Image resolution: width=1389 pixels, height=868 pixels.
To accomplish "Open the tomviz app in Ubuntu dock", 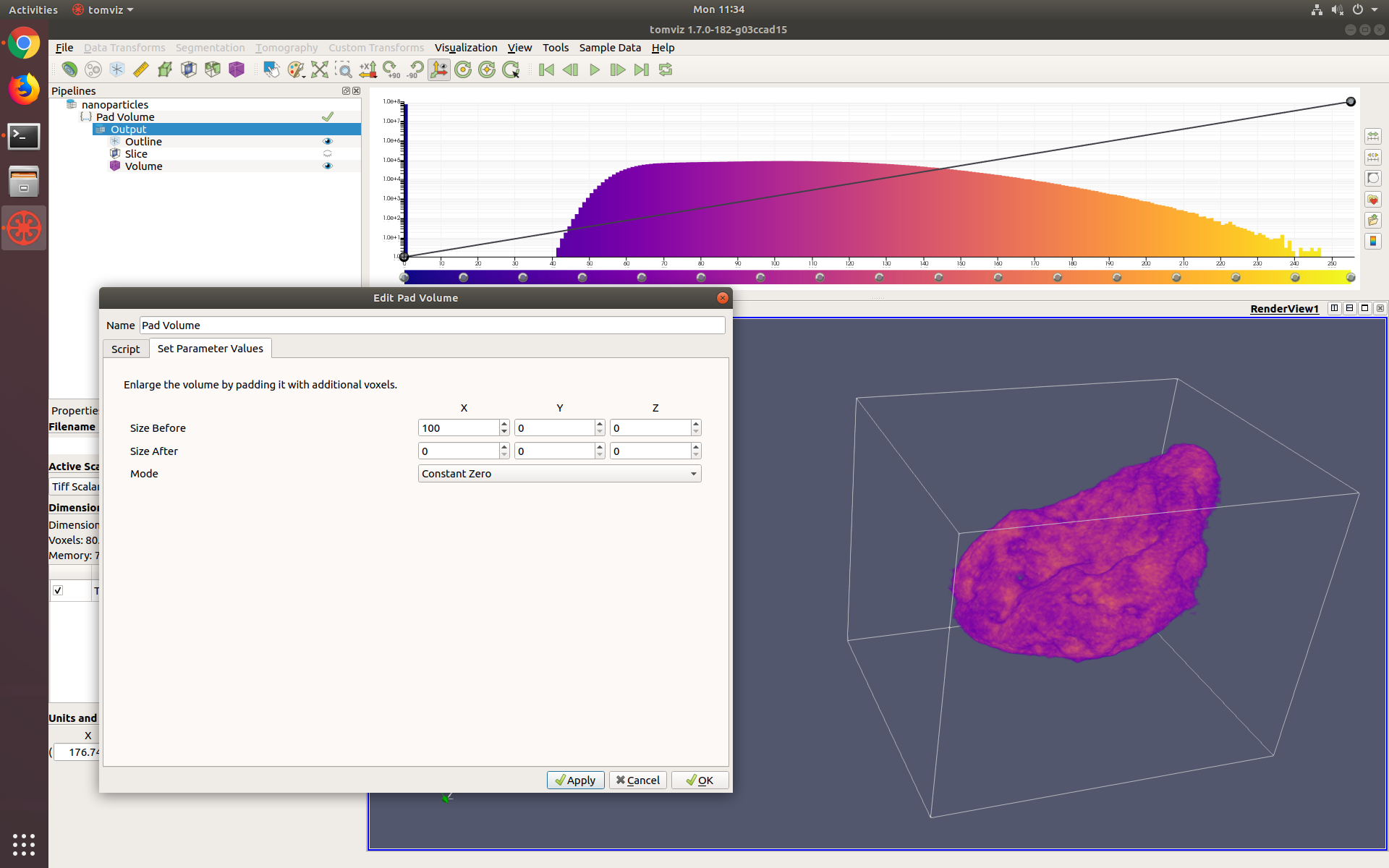I will pyautogui.click(x=24, y=228).
